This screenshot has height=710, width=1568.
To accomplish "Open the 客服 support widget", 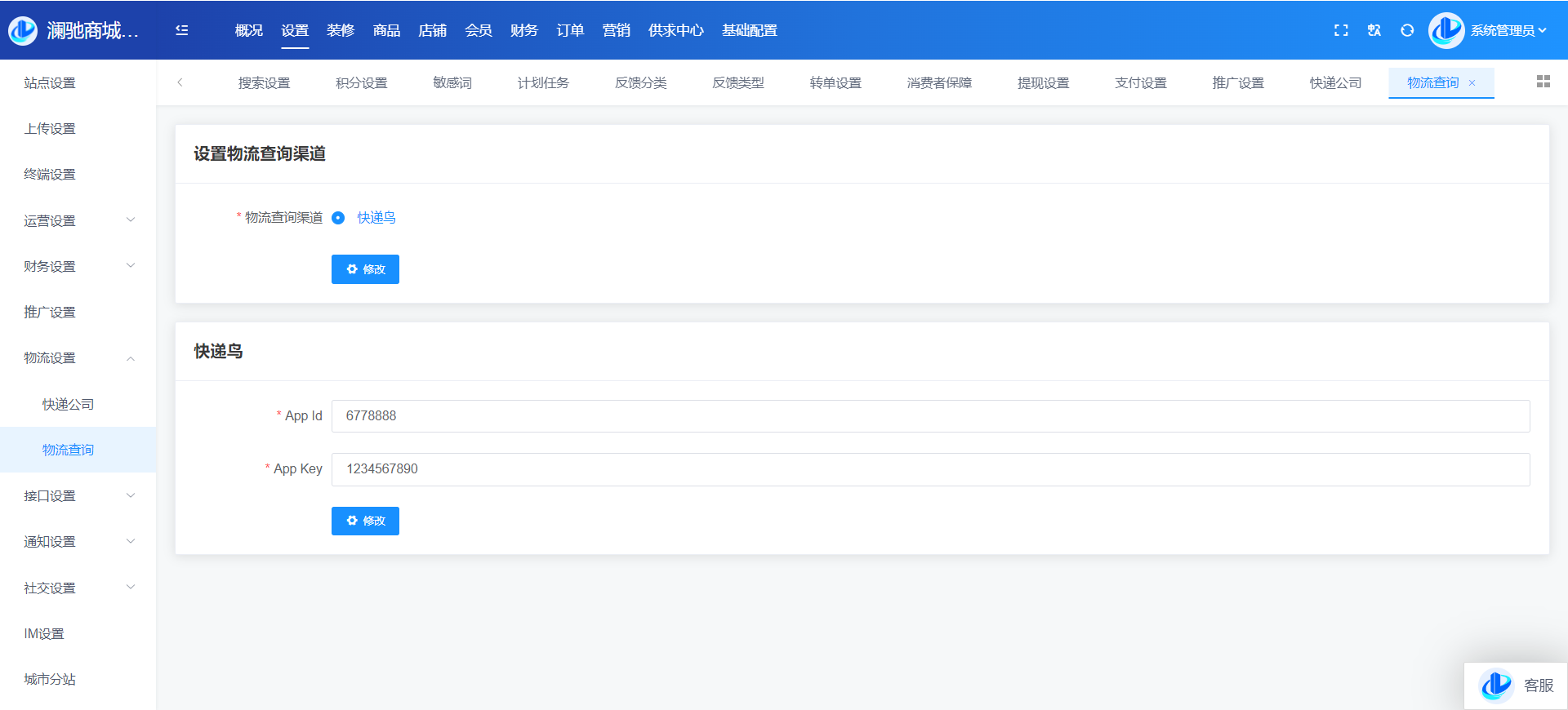I will (1516, 686).
